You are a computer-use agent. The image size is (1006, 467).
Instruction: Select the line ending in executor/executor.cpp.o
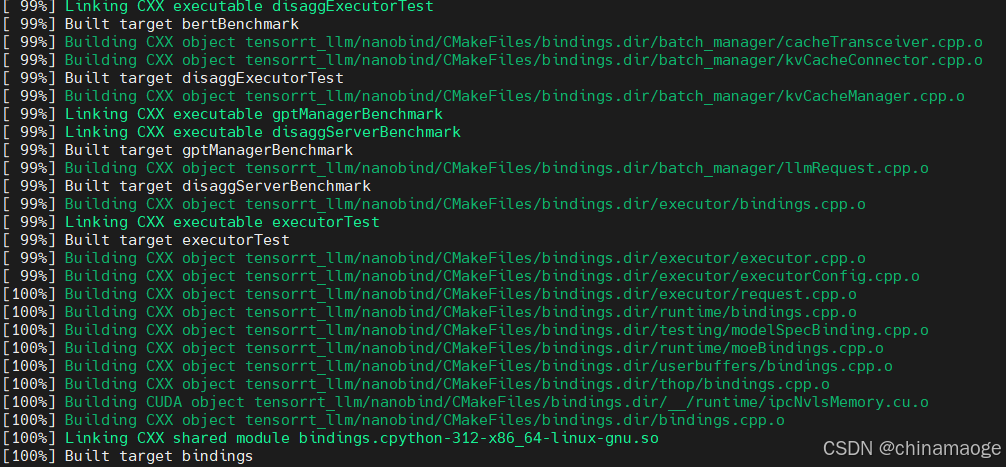pos(434,258)
